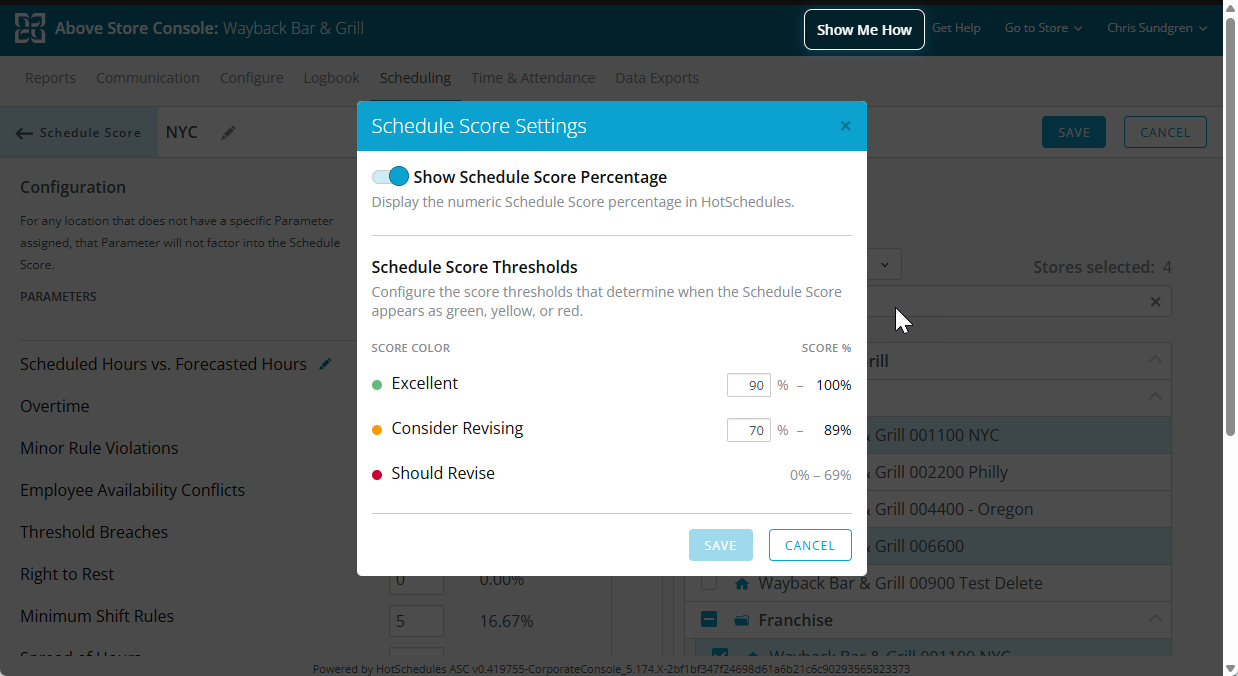Toggle Show Schedule Score Percentage switch
The image size is (1238, 676).
tap(391, 177)
